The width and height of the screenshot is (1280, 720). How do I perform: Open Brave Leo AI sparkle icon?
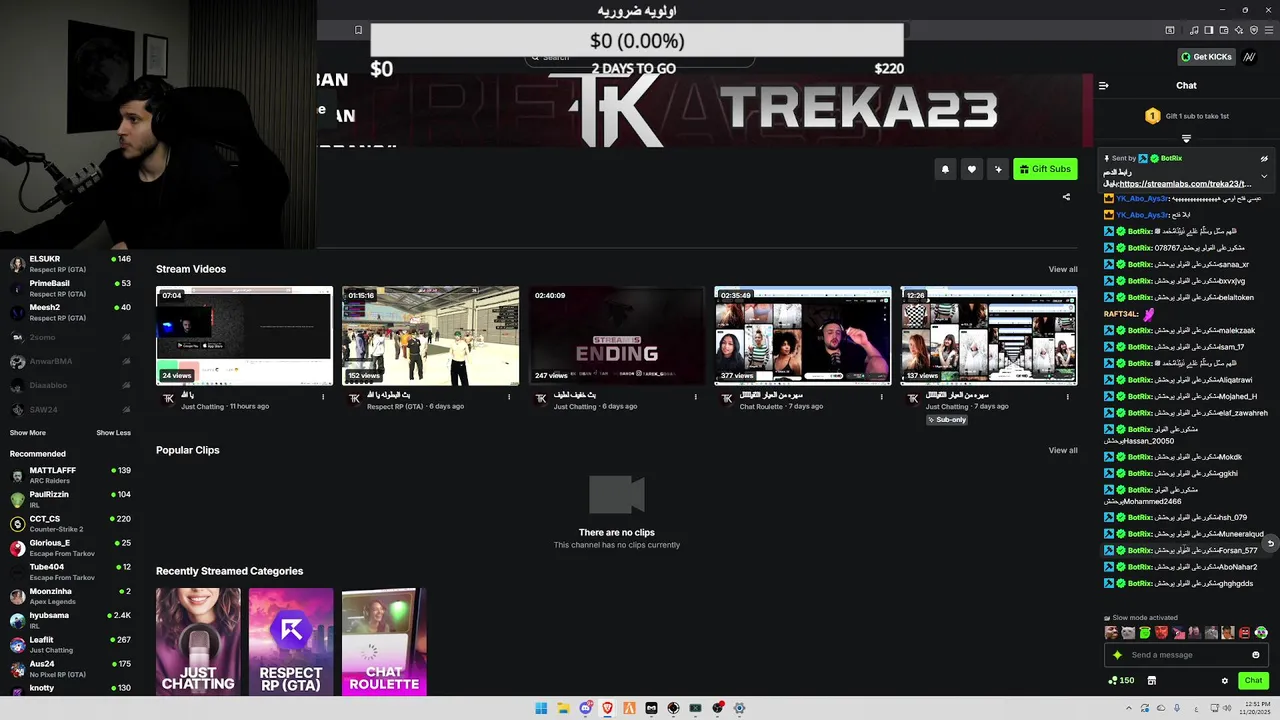click(x=1239, y=30)
